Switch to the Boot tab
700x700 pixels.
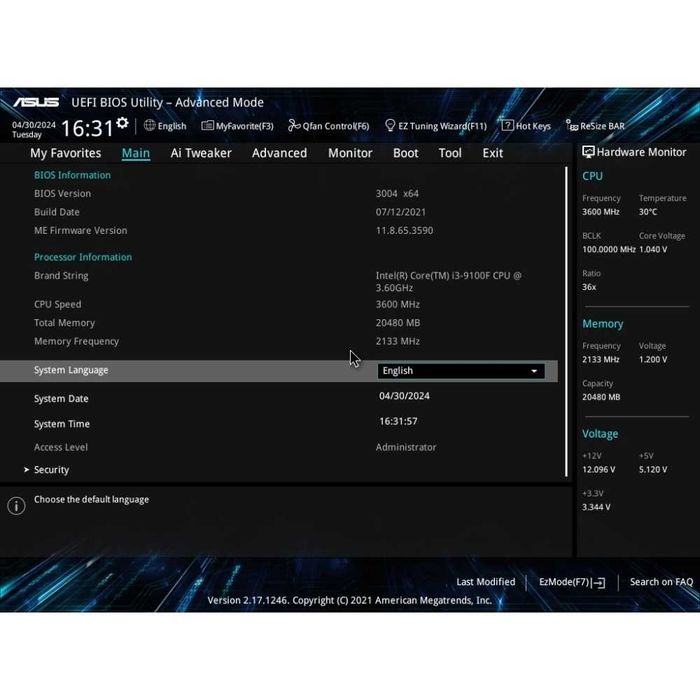[405, 153]
